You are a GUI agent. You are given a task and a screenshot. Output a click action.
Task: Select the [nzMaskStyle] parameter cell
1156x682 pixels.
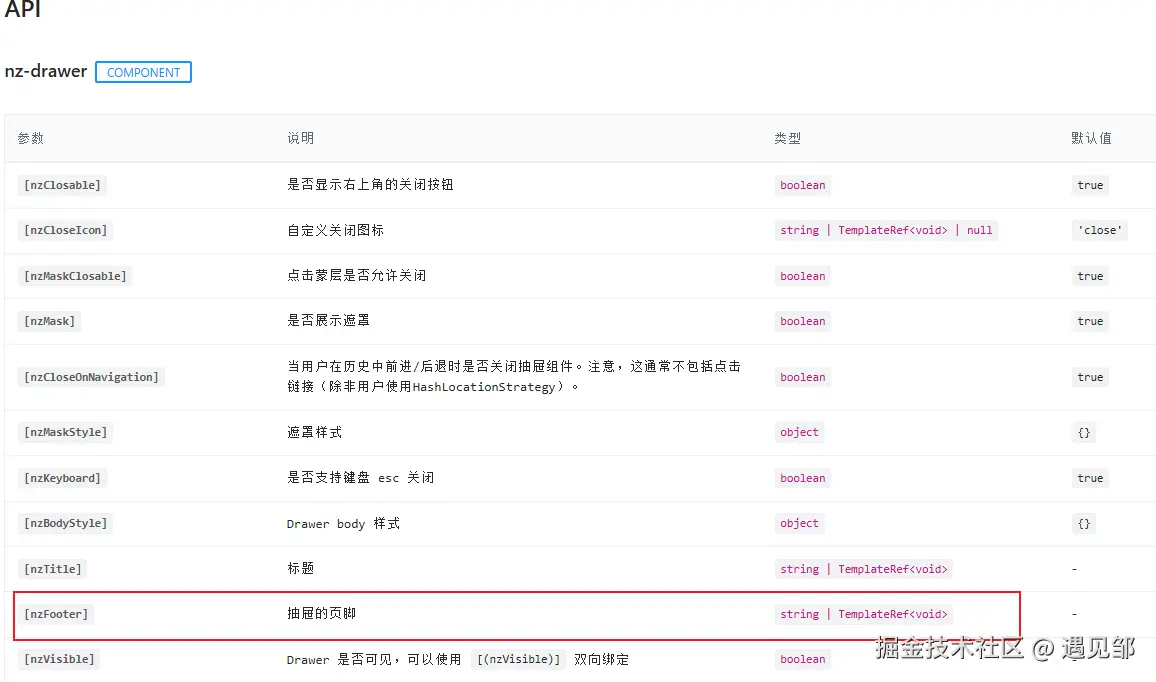click(x=65, y=432)
